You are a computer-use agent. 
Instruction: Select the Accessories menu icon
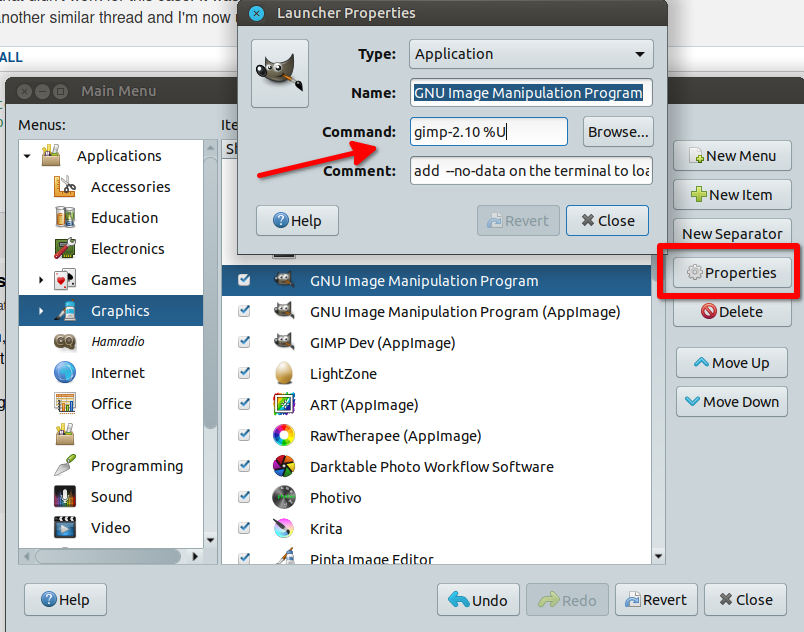(65, 187)
